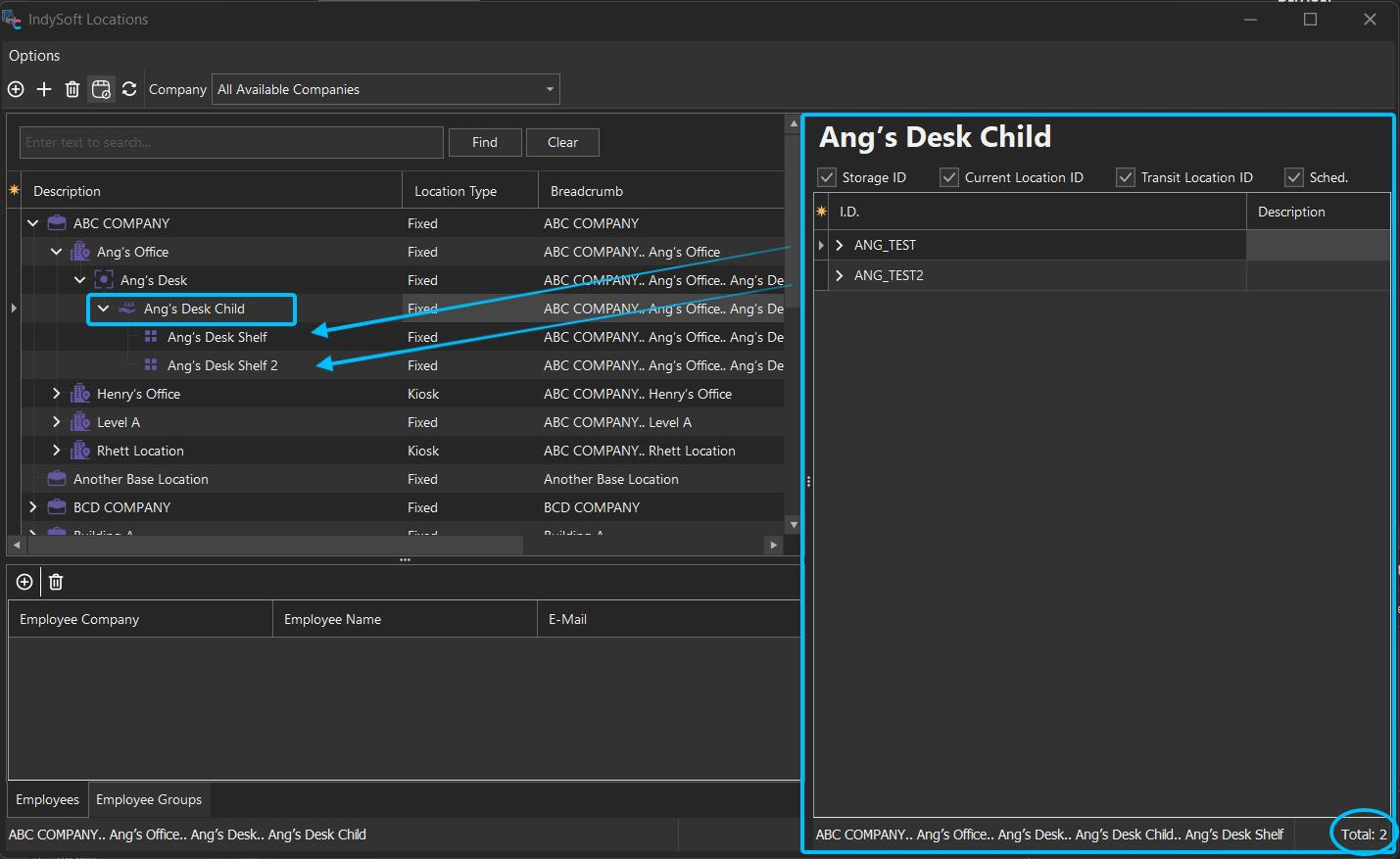Click the circled plus icon in top toolbar

[16, 89]
